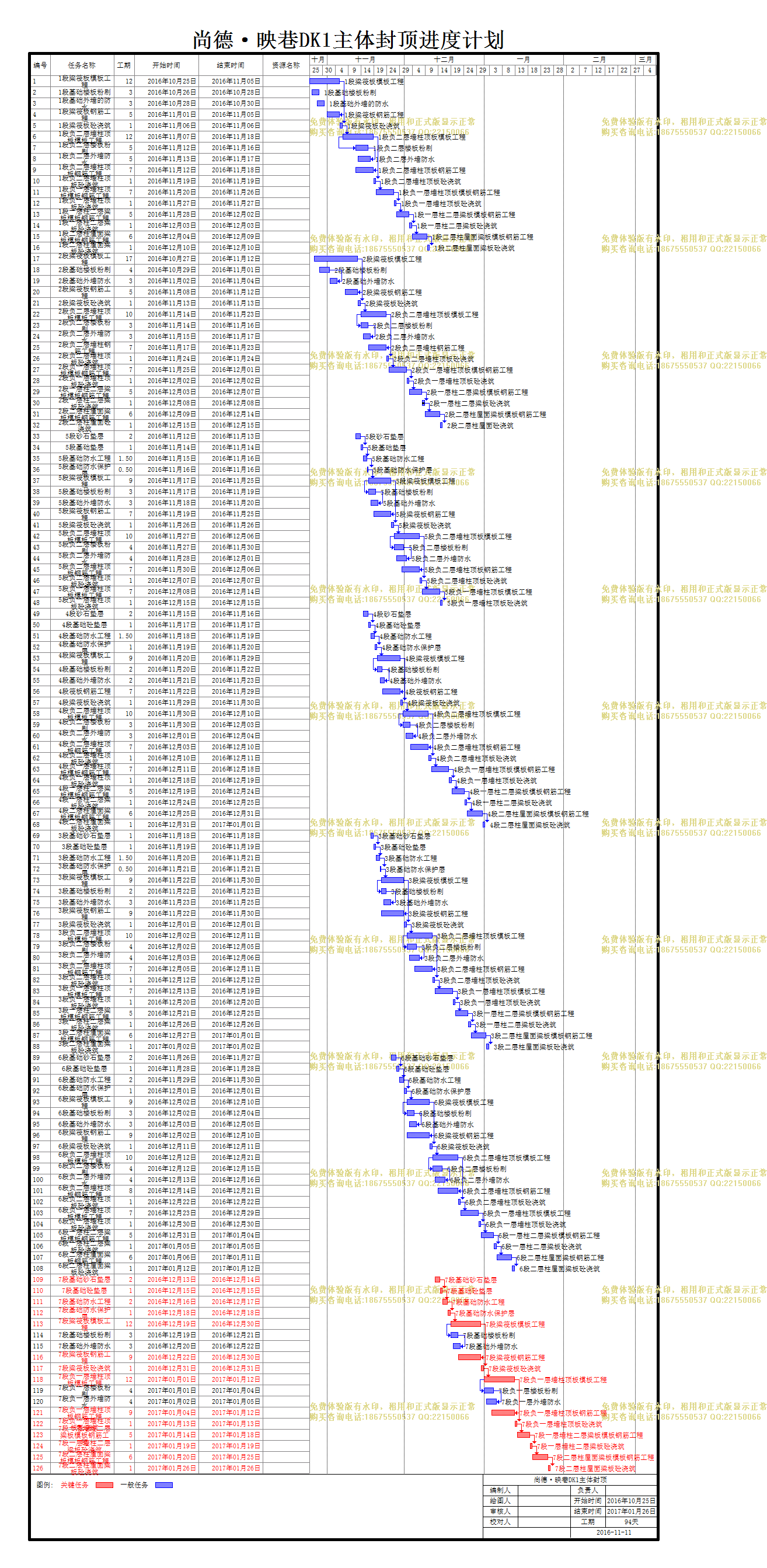This screenshot has height=1568, width=767.
Task: Click the Gantt bar for 4段负二层墙柱顶板模板工程
Action: [415, 714]
